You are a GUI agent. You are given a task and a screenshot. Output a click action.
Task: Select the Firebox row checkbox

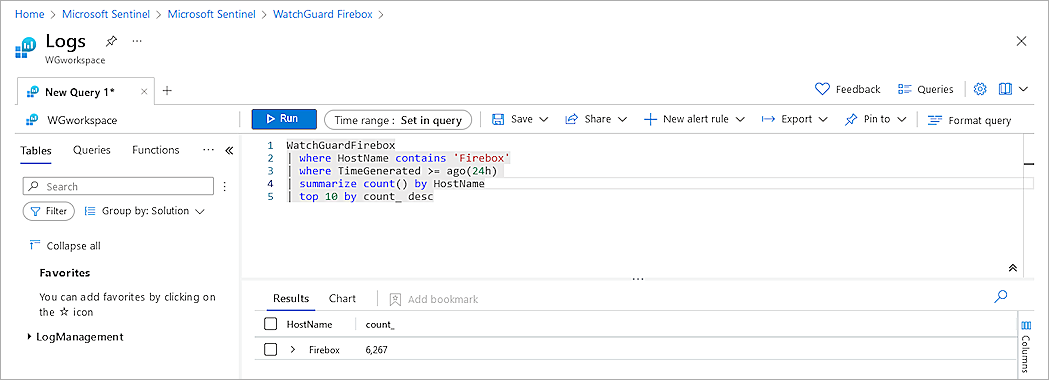click(x=270, y=349)
